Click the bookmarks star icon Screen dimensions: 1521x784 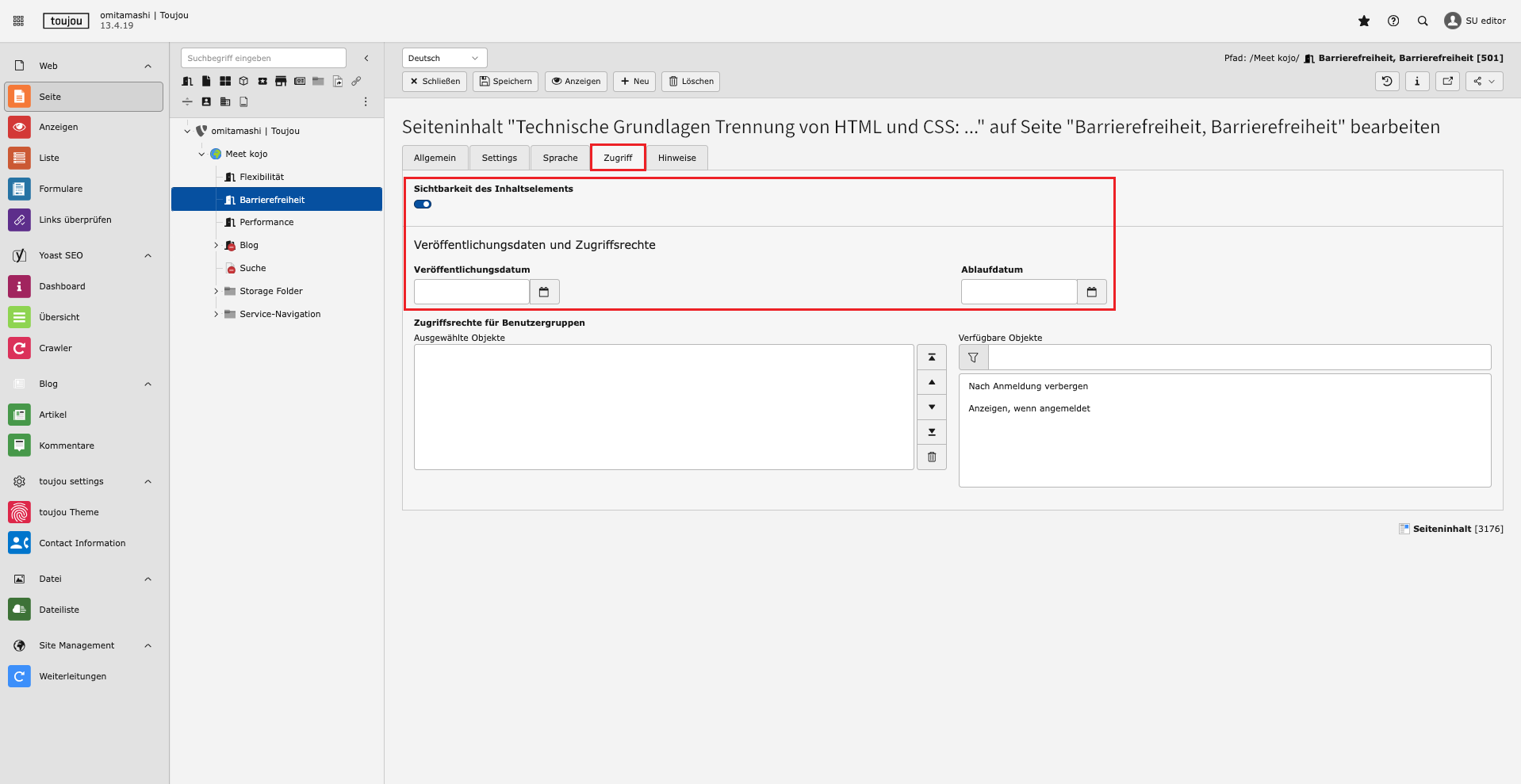[1364, 21]
